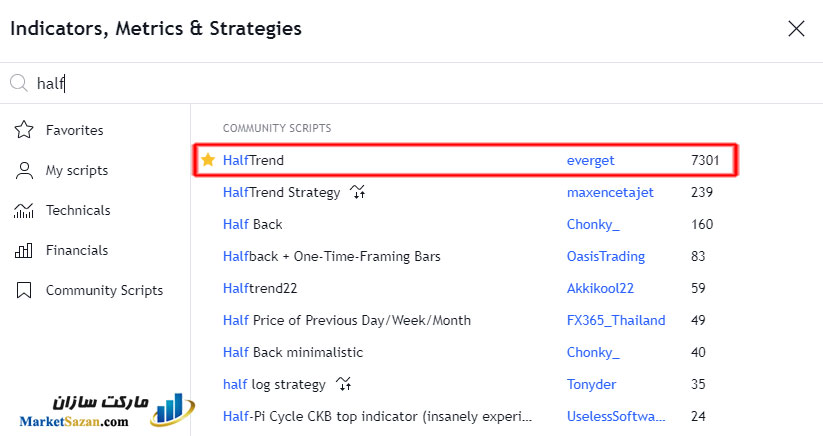Add Halfback + One-Time-Framing Bars script
The height and width of the screenshot is (436, 823).
click(331, 256)
